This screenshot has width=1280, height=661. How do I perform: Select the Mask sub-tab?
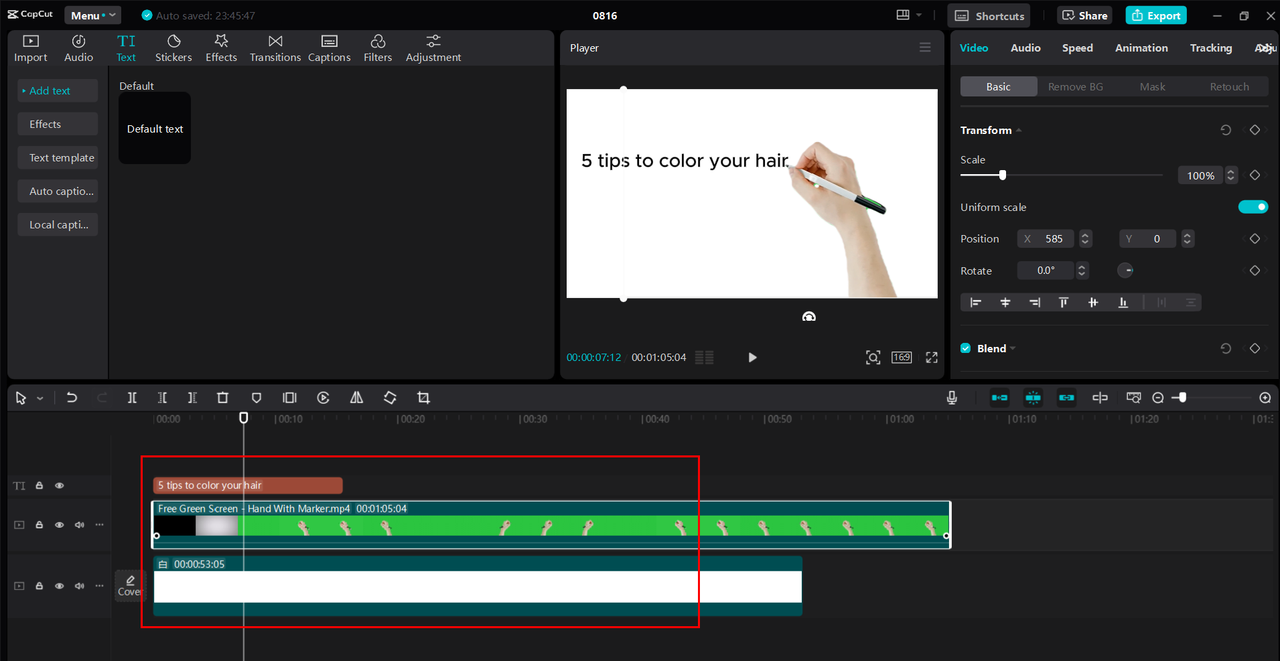coord(1152,87)
